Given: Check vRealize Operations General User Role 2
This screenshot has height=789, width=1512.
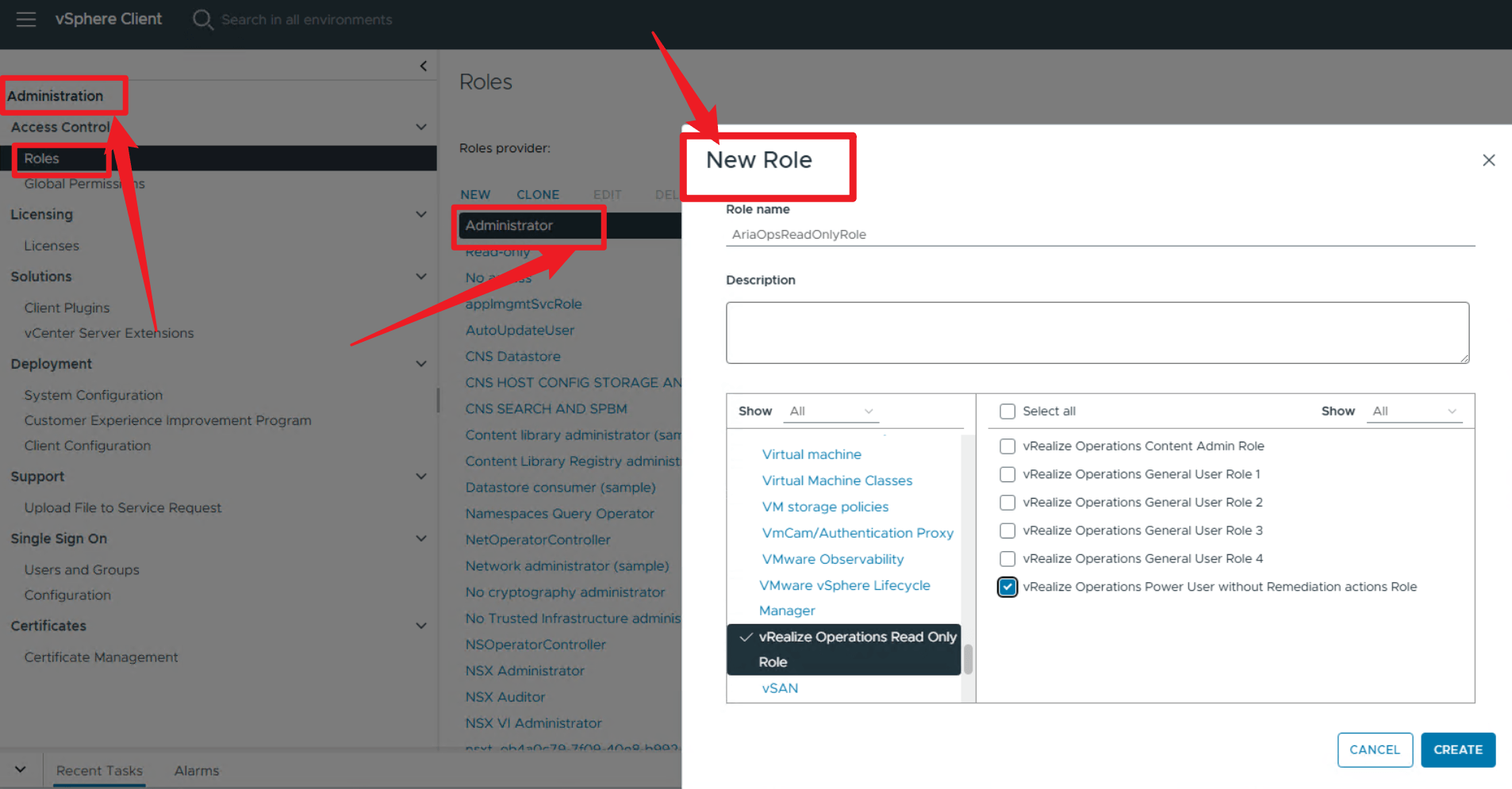Looking at the screenshot, I should 1007,502.
